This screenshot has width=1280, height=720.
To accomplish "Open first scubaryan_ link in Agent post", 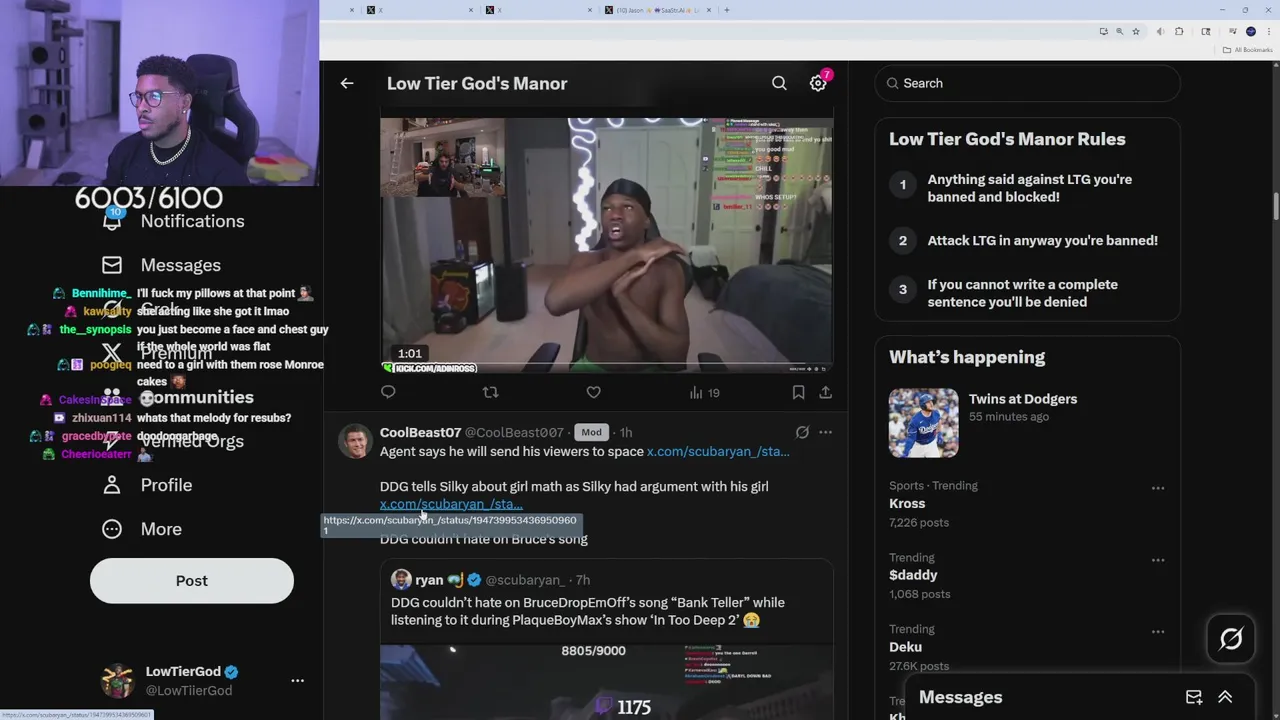I will click(x=718, y=452).
